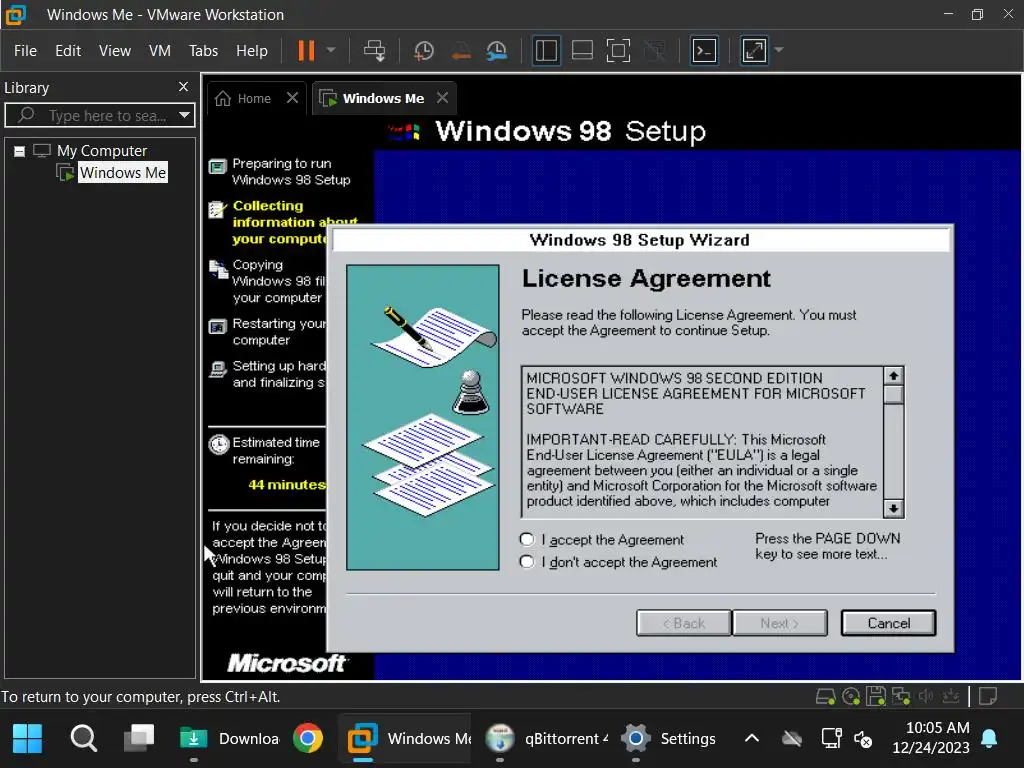
Task: Click the taskbar clock and date
Action: pyautogui.click(x=931, y=737)
